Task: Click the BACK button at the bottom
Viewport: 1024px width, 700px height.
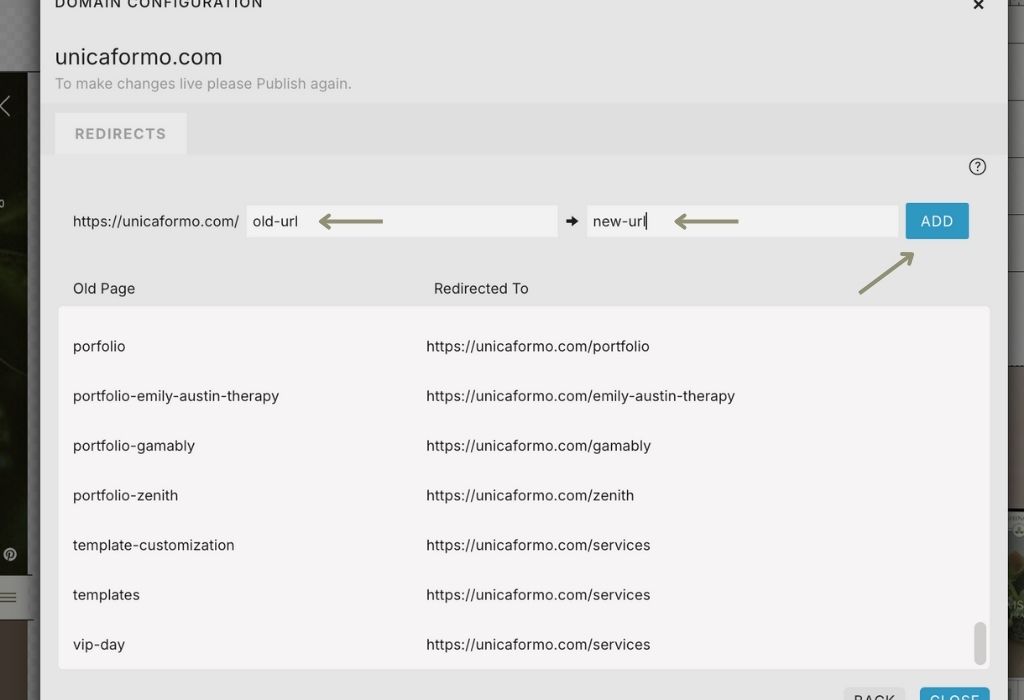Action: tap(874, 694)
